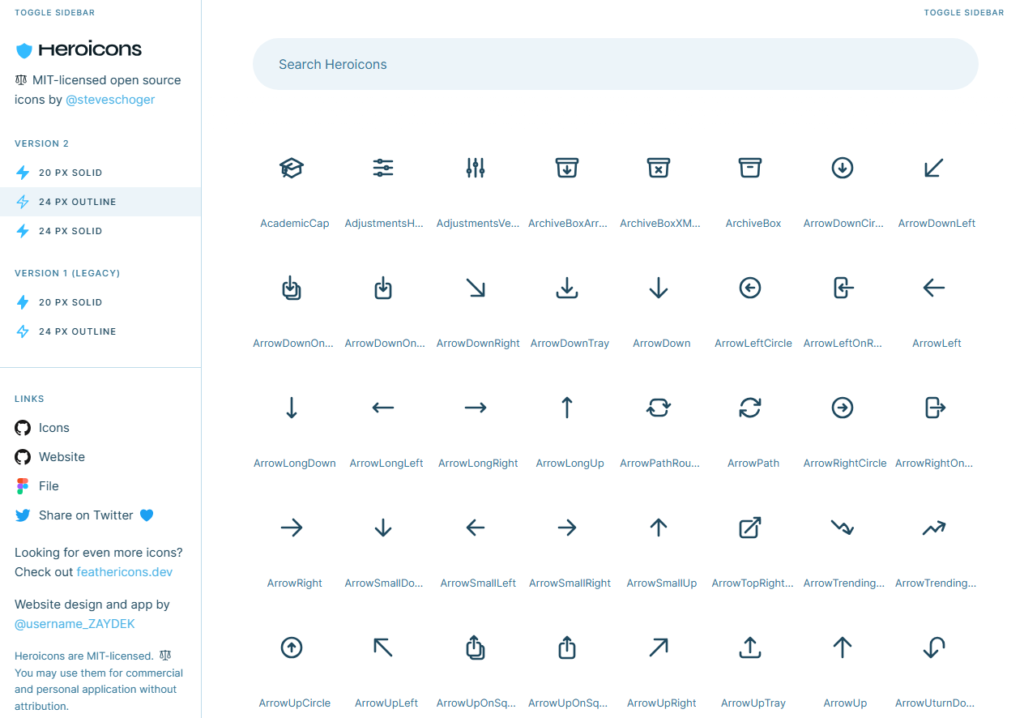Click the ArchiveBox icon
The height and width of the screenshot is (718, 1024).
(x=752, y=167)
